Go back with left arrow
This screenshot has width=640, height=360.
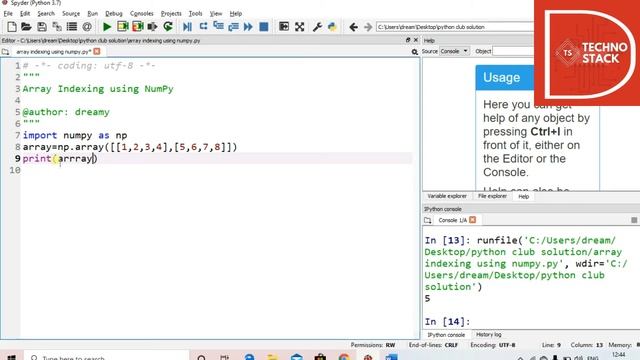pos(353,27)
